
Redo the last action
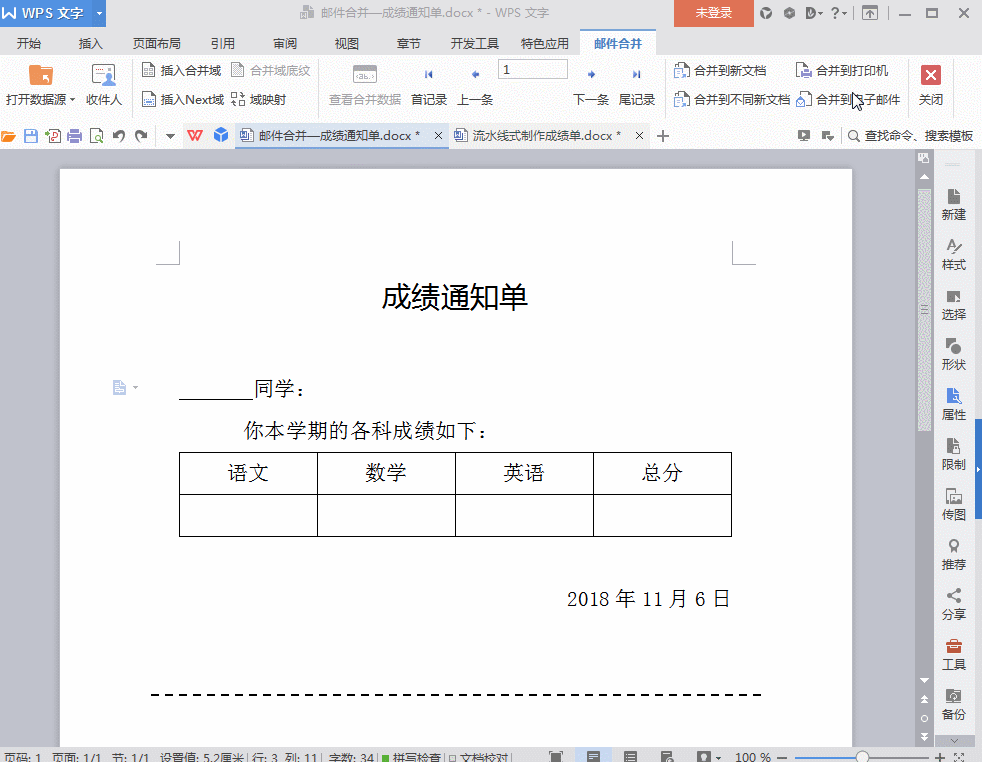pyautogui.click(x=142, y=136)
